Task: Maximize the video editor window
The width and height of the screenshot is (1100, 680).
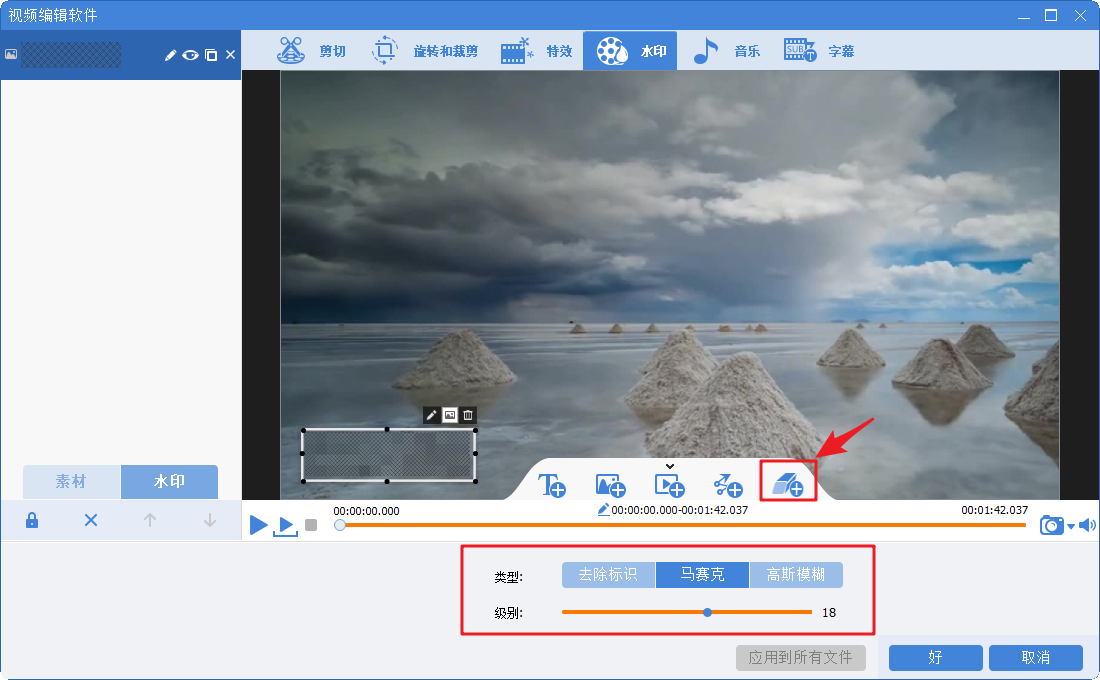Action: (1051, 15)
